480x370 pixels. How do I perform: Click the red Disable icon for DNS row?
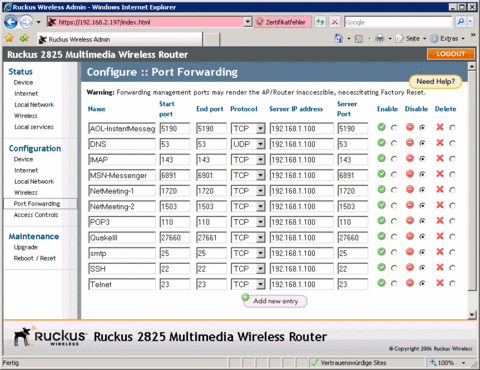[410, 143]
